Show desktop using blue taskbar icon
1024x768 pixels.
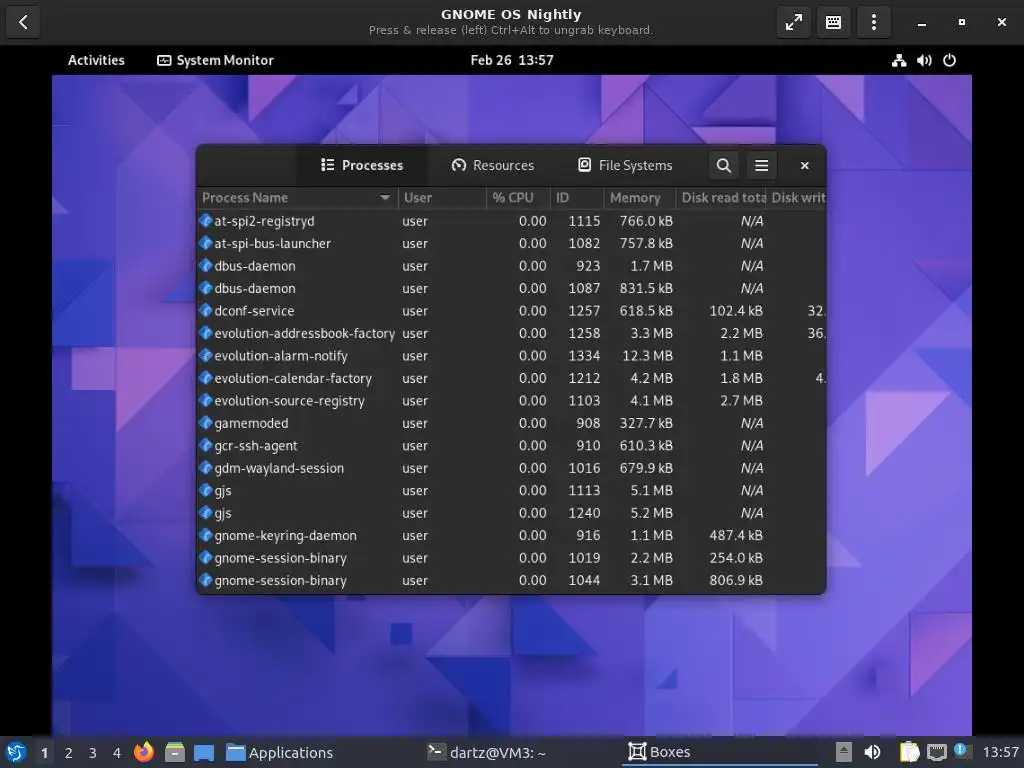point(204,752)
